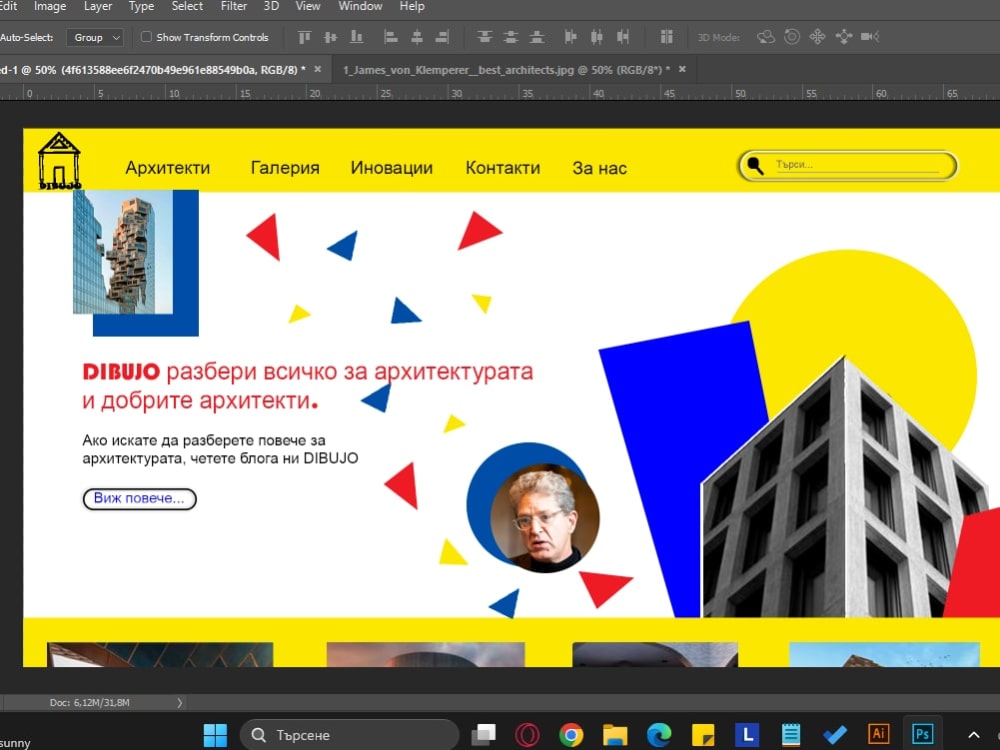Click Align vertical centers icon
This screenshot has width=1000, height=750.
tap(330, 37)
